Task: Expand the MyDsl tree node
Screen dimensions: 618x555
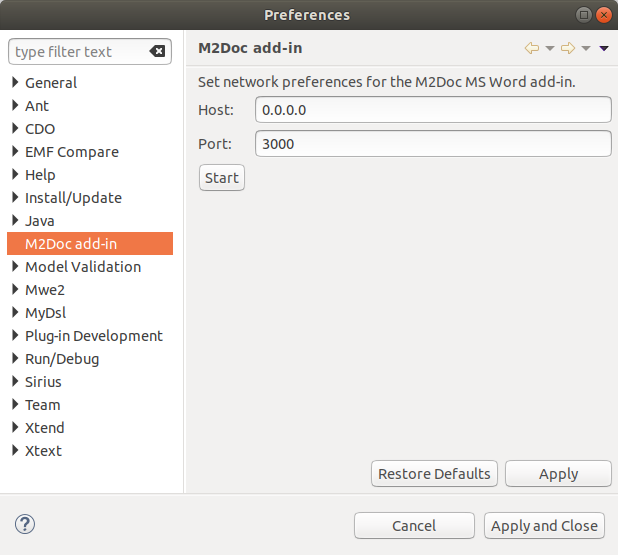Action: [15, 312]
